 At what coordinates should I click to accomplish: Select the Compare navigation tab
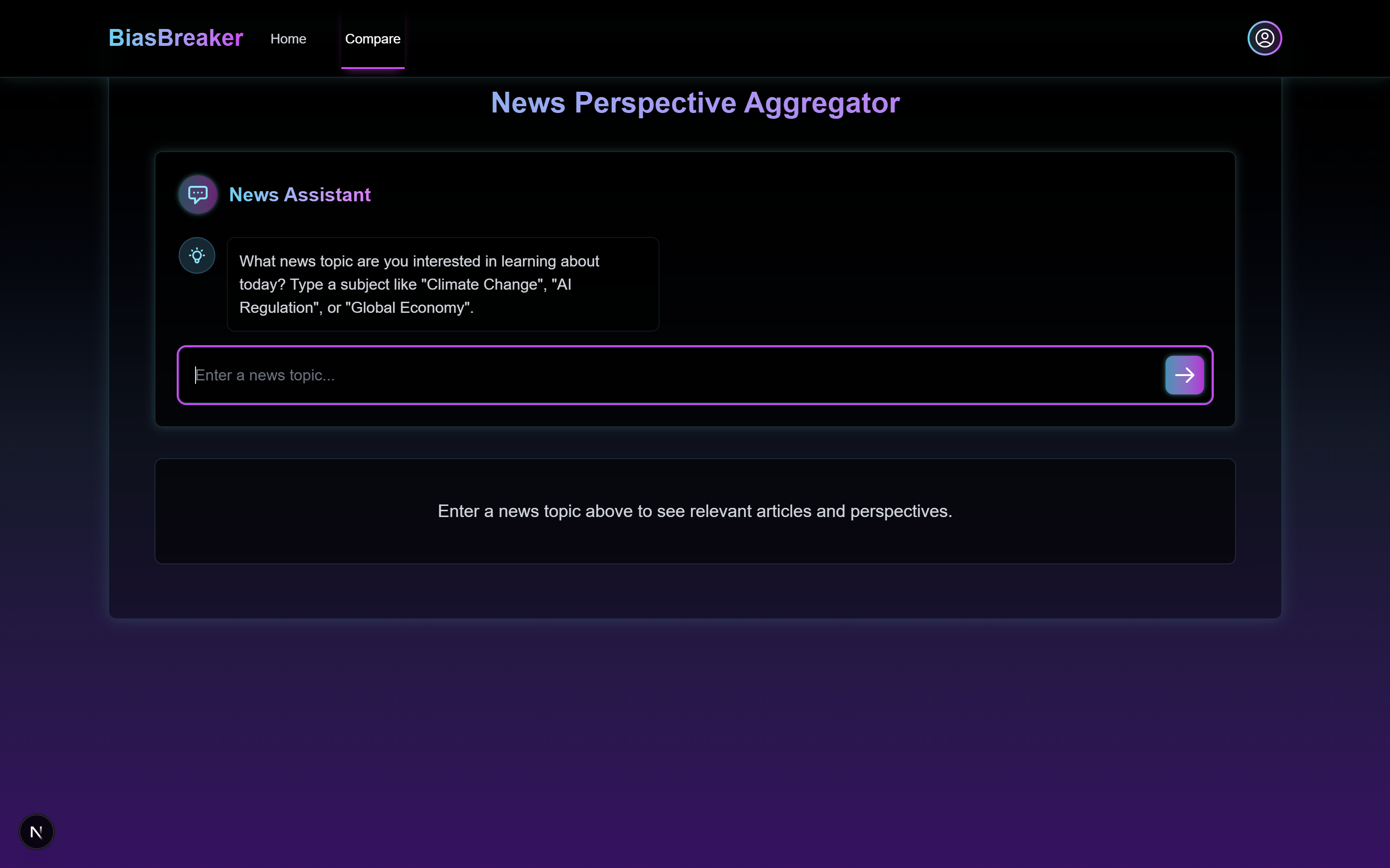click(x=373, y=39)
